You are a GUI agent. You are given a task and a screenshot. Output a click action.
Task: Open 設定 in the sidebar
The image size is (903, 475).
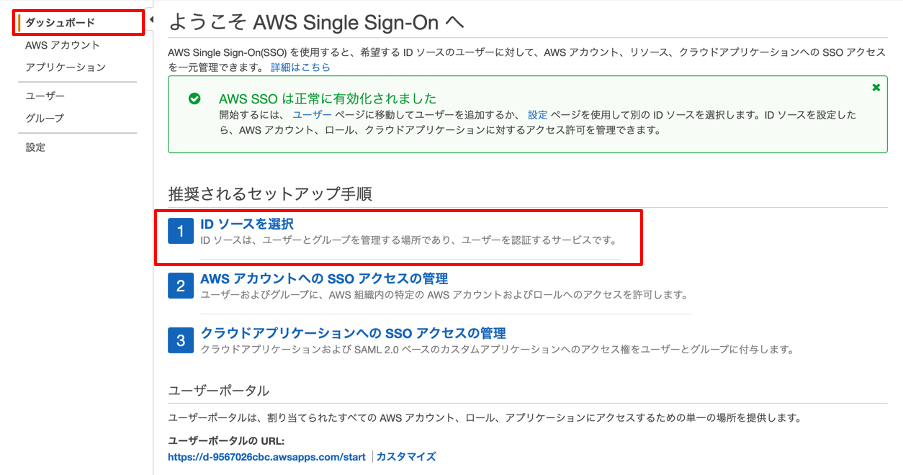35,147
